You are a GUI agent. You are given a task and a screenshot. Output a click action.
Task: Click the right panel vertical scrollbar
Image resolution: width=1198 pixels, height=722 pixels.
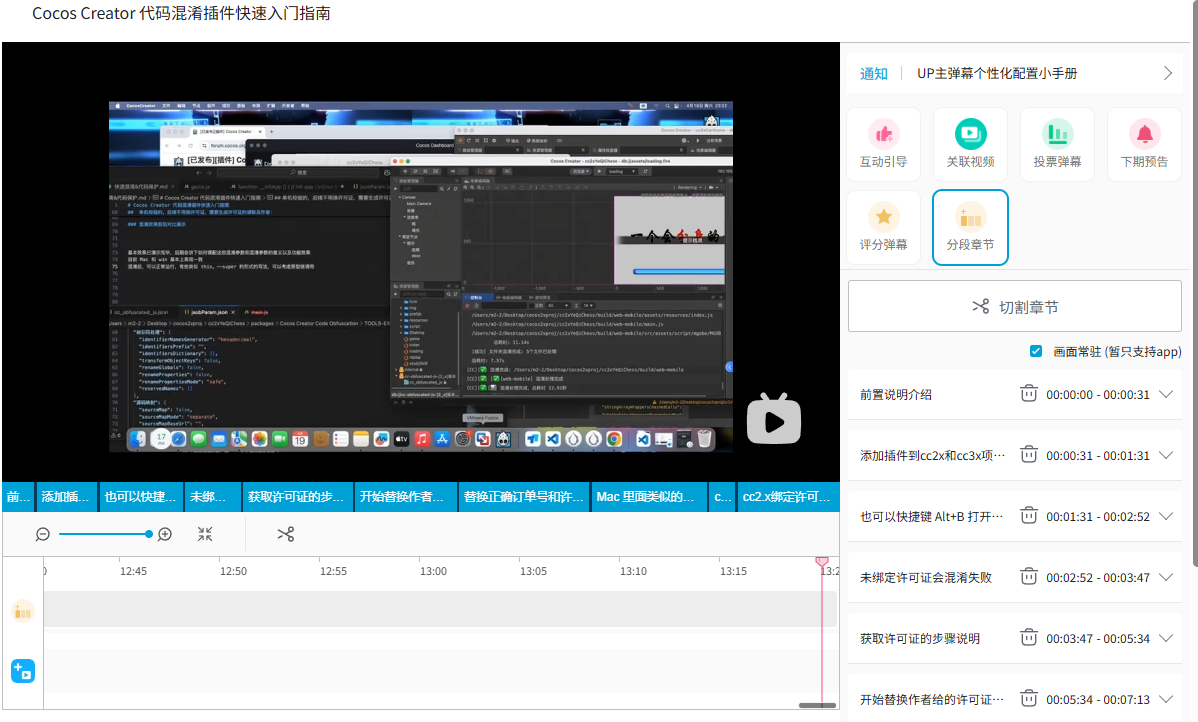pos(1195,283)
